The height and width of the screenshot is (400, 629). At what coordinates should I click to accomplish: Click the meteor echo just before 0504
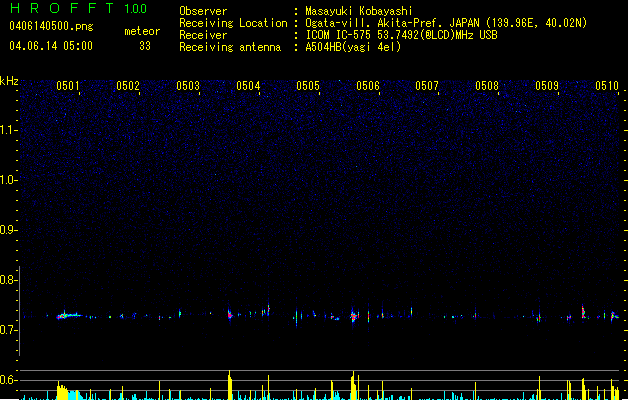[x=229, y=315]
